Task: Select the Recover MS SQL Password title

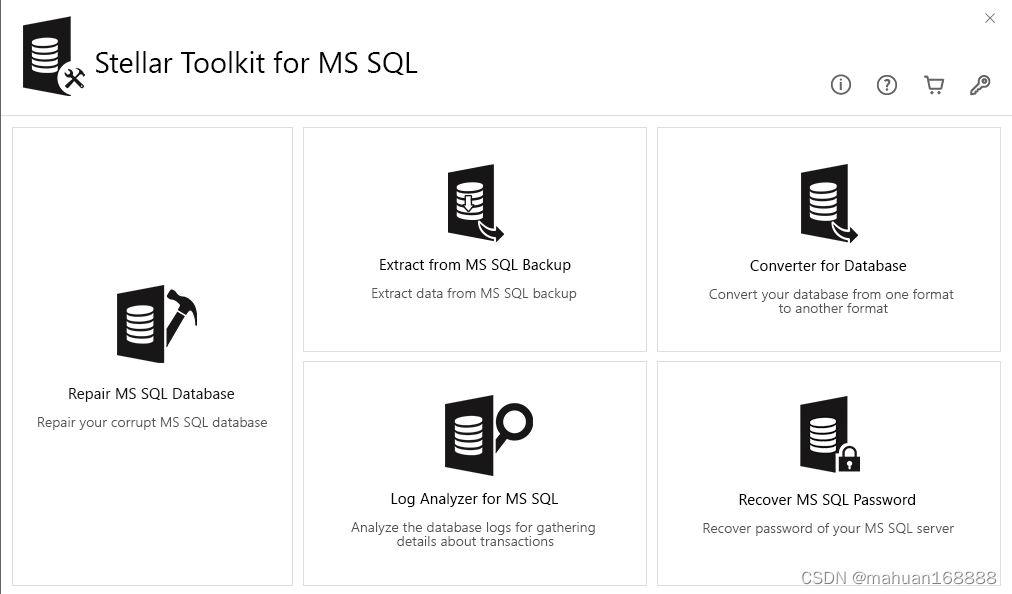Action: pos(828,499)
